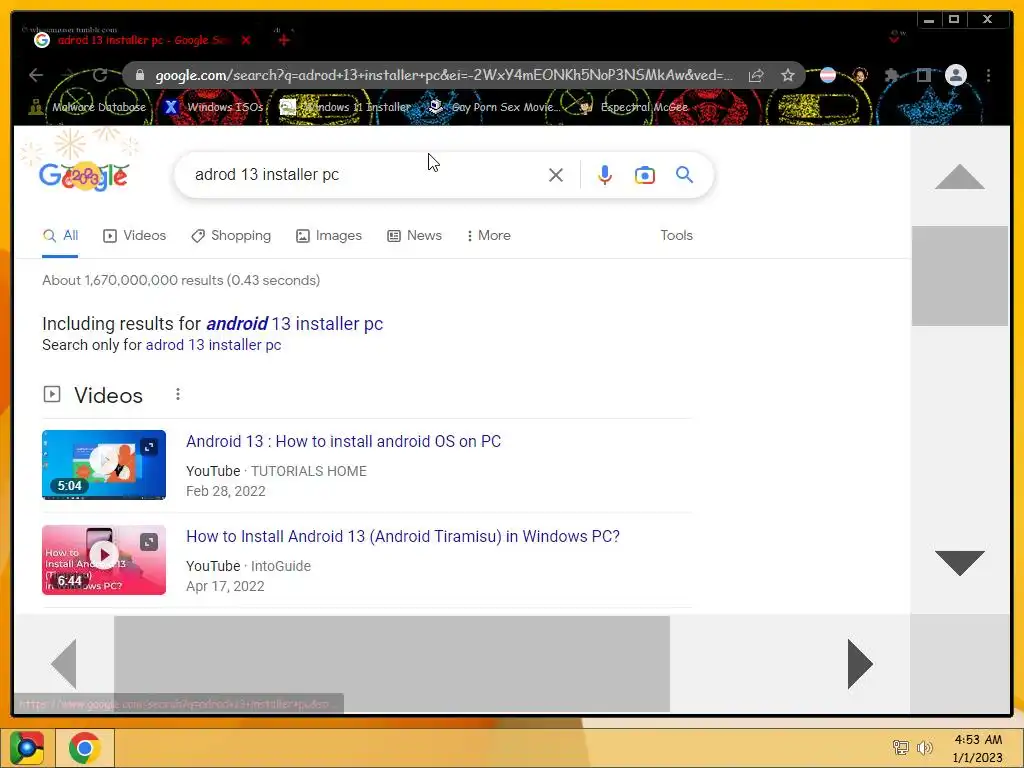Open the Start button on the taskbar
The width and height of the screenshot is (1024, 768).
tap(27, 748)
